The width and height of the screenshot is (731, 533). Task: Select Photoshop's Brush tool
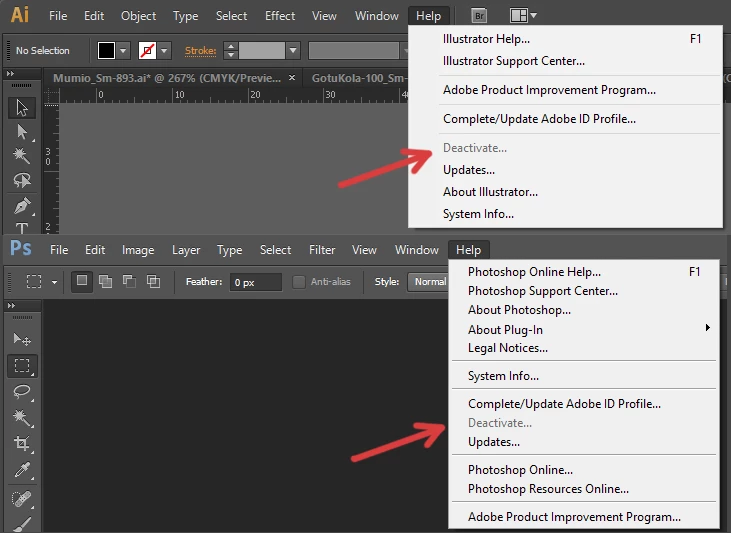click(x=22, y=524)
